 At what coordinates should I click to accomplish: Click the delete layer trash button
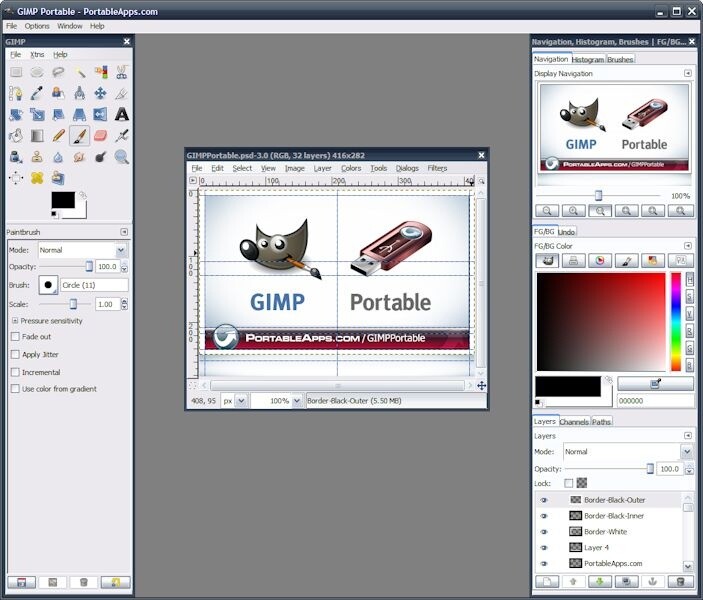pyautogui.click(x=680, y=582)
